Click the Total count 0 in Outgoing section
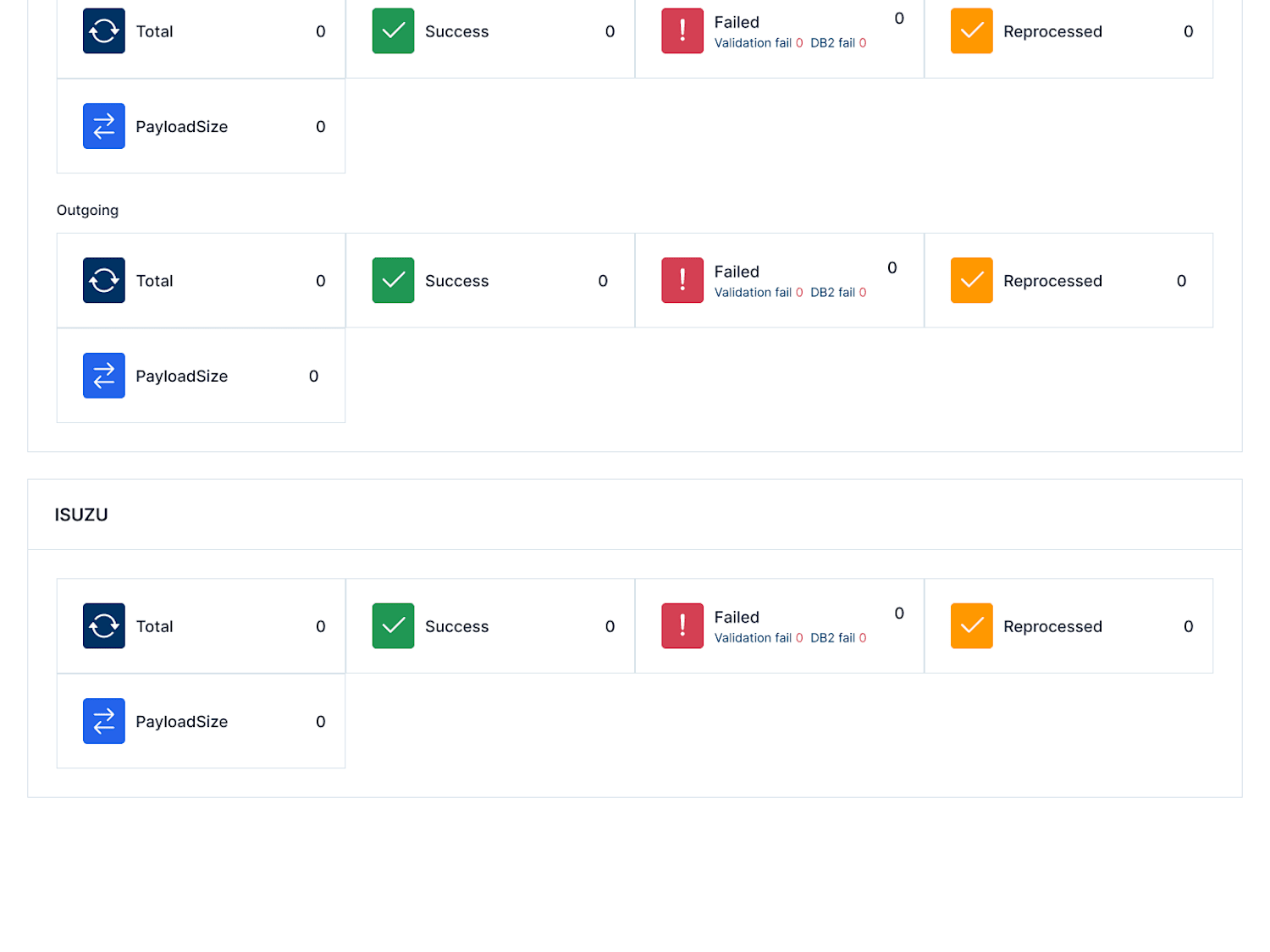 click(x=321, y=281)
